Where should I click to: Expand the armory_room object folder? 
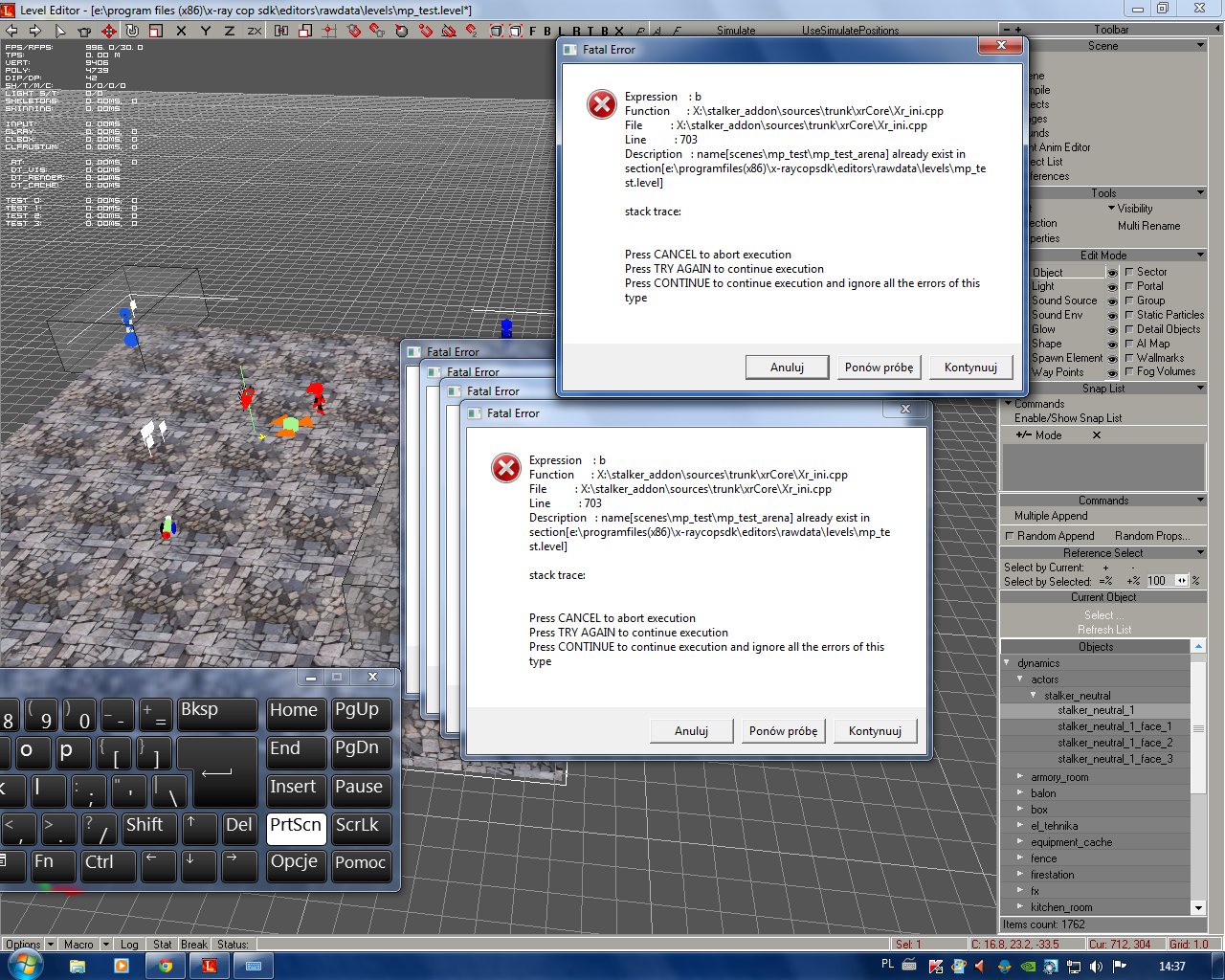pyautogui.click(x=1020, y=777)
